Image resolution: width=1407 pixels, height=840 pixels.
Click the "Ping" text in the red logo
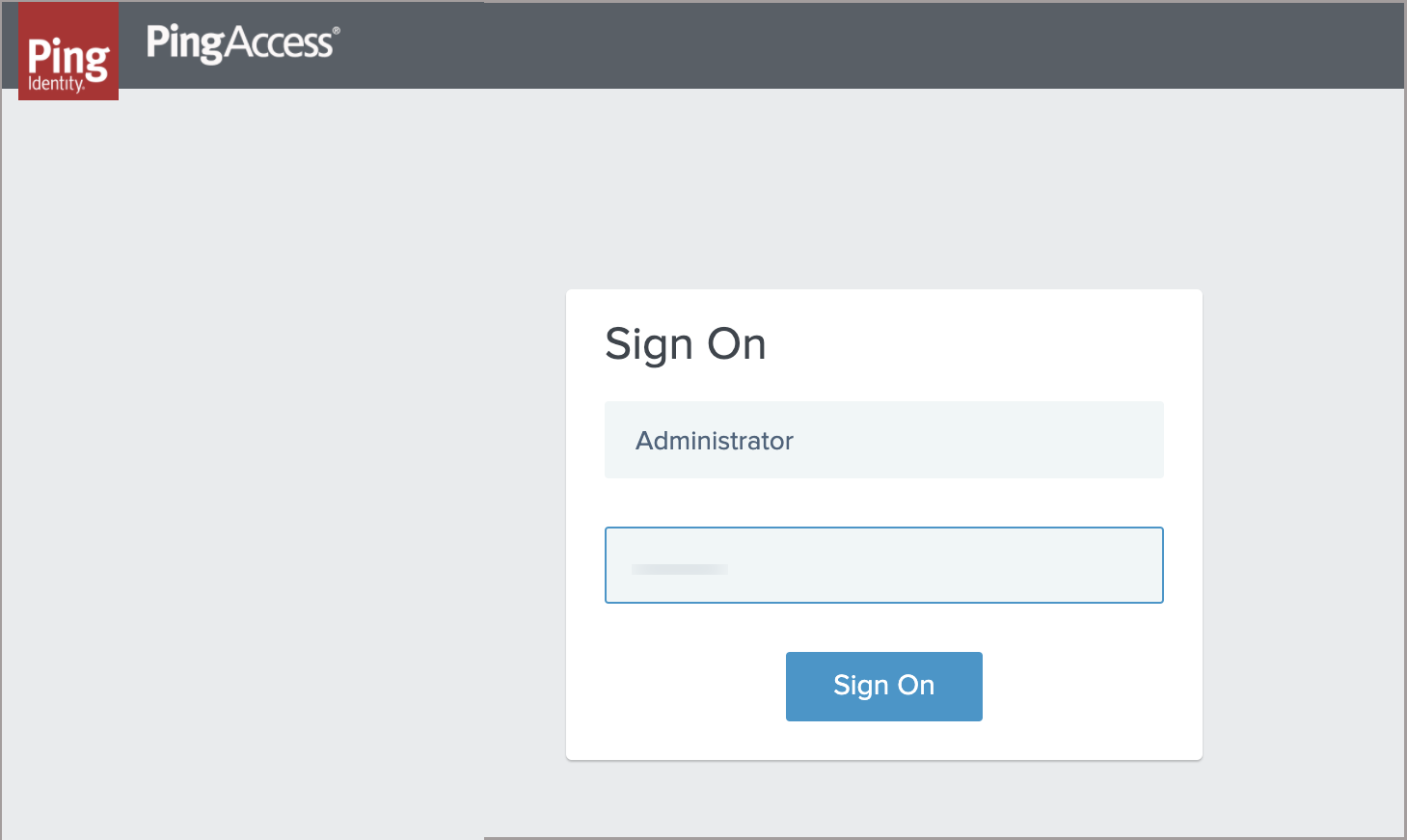click(x=68, y=56)
